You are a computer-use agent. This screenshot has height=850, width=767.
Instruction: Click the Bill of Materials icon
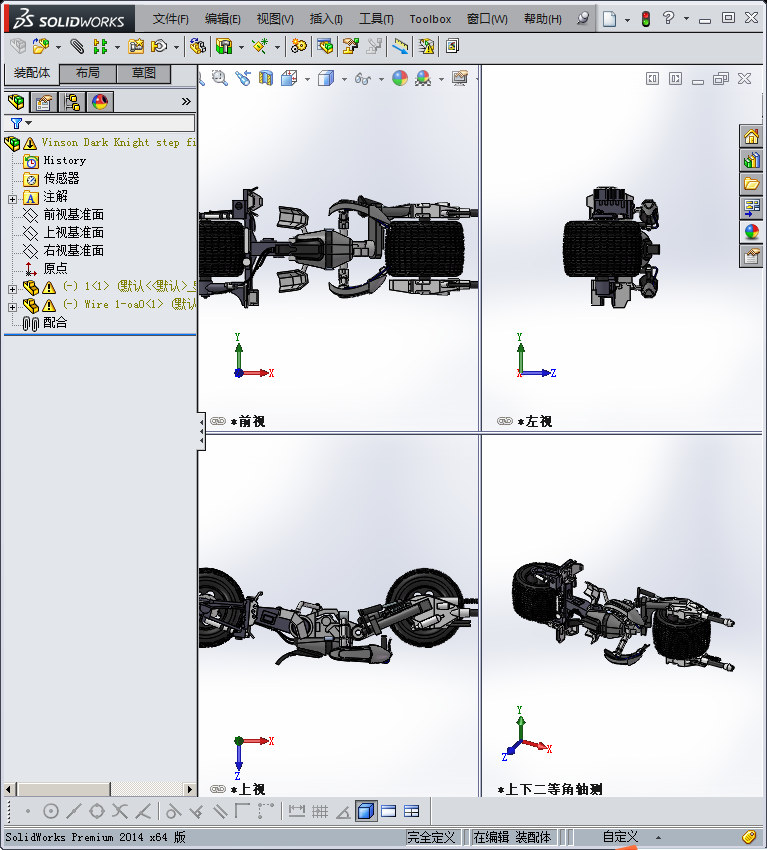pos(325,47)
